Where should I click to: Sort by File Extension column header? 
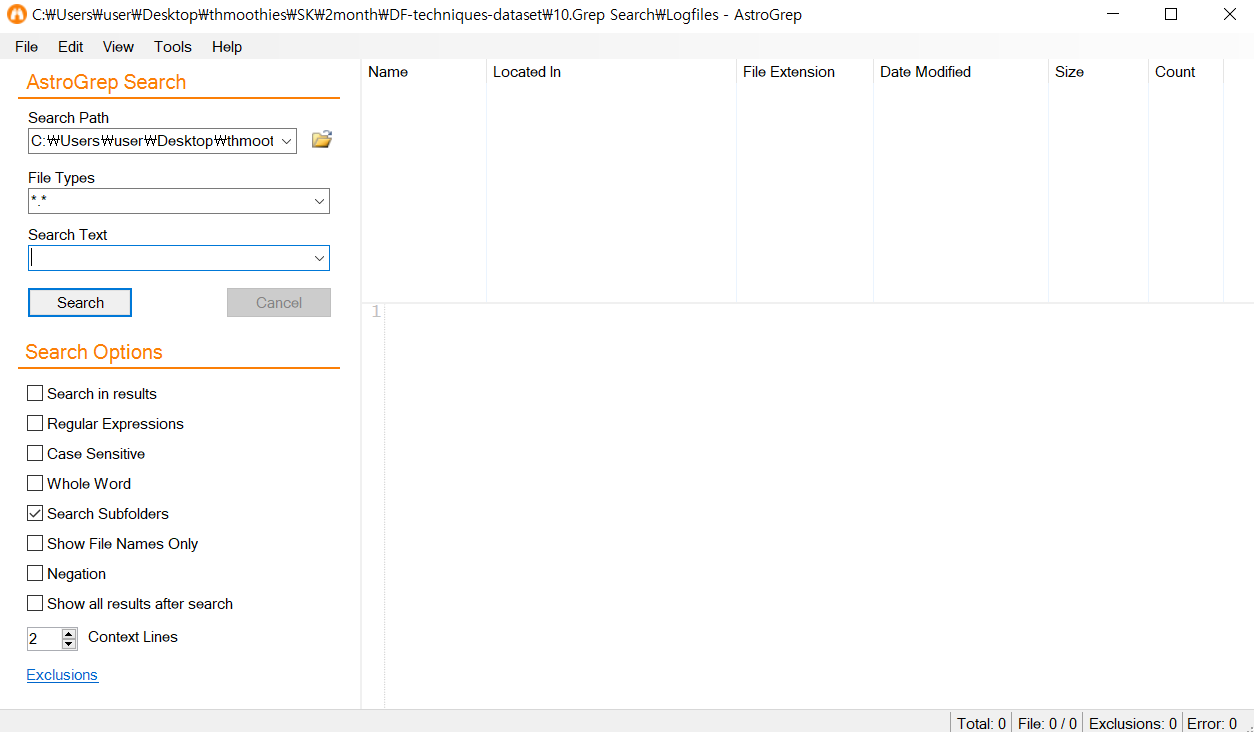pos(805,72)
